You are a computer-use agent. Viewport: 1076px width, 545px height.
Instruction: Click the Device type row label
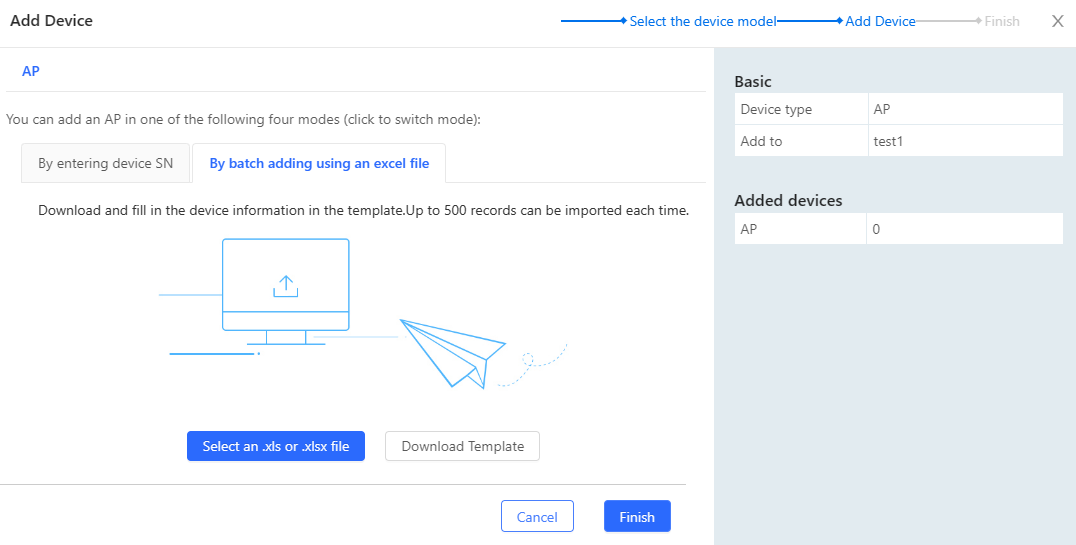pos(776,109)
